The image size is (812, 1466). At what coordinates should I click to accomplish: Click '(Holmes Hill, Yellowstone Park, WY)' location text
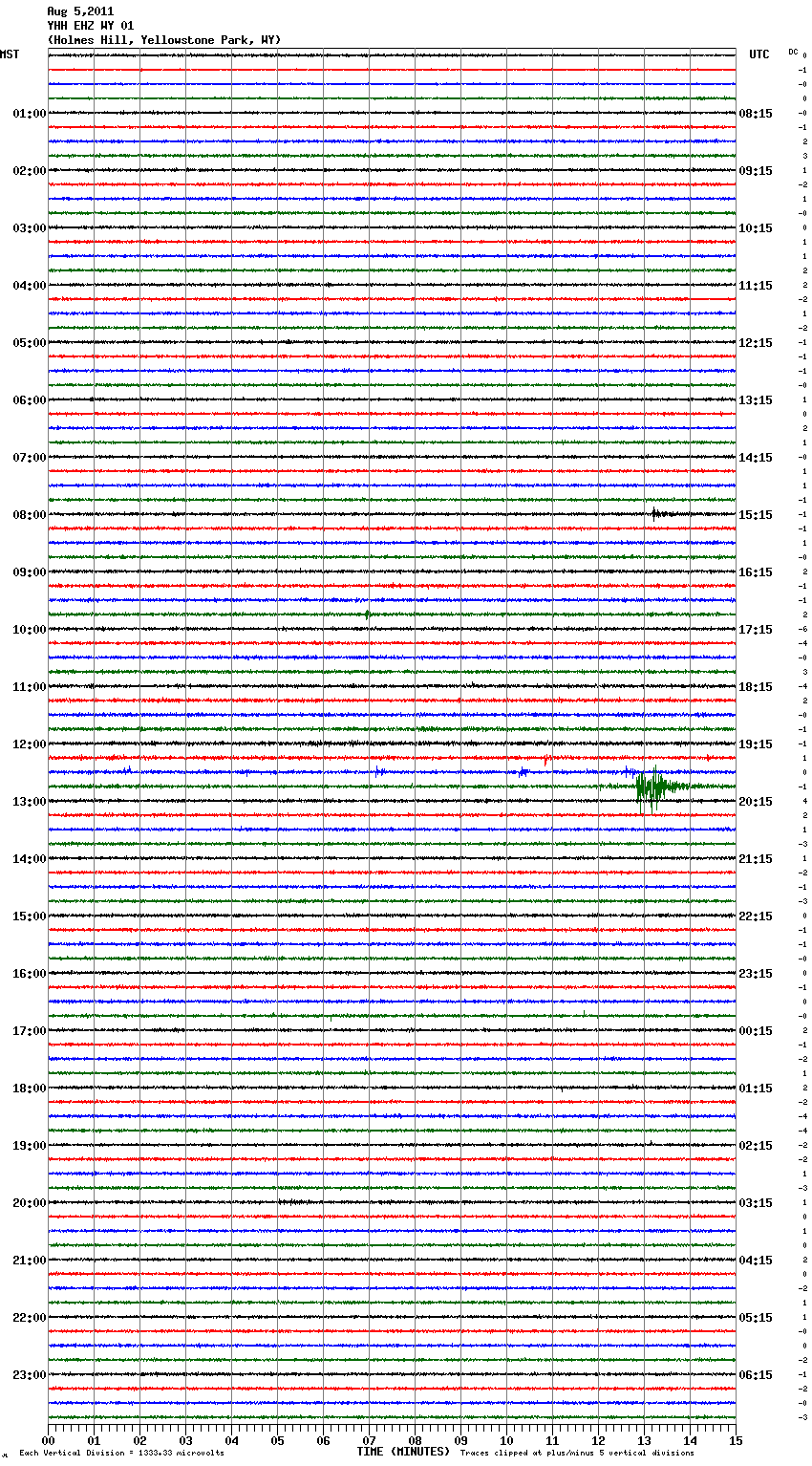tap(163, 40)
